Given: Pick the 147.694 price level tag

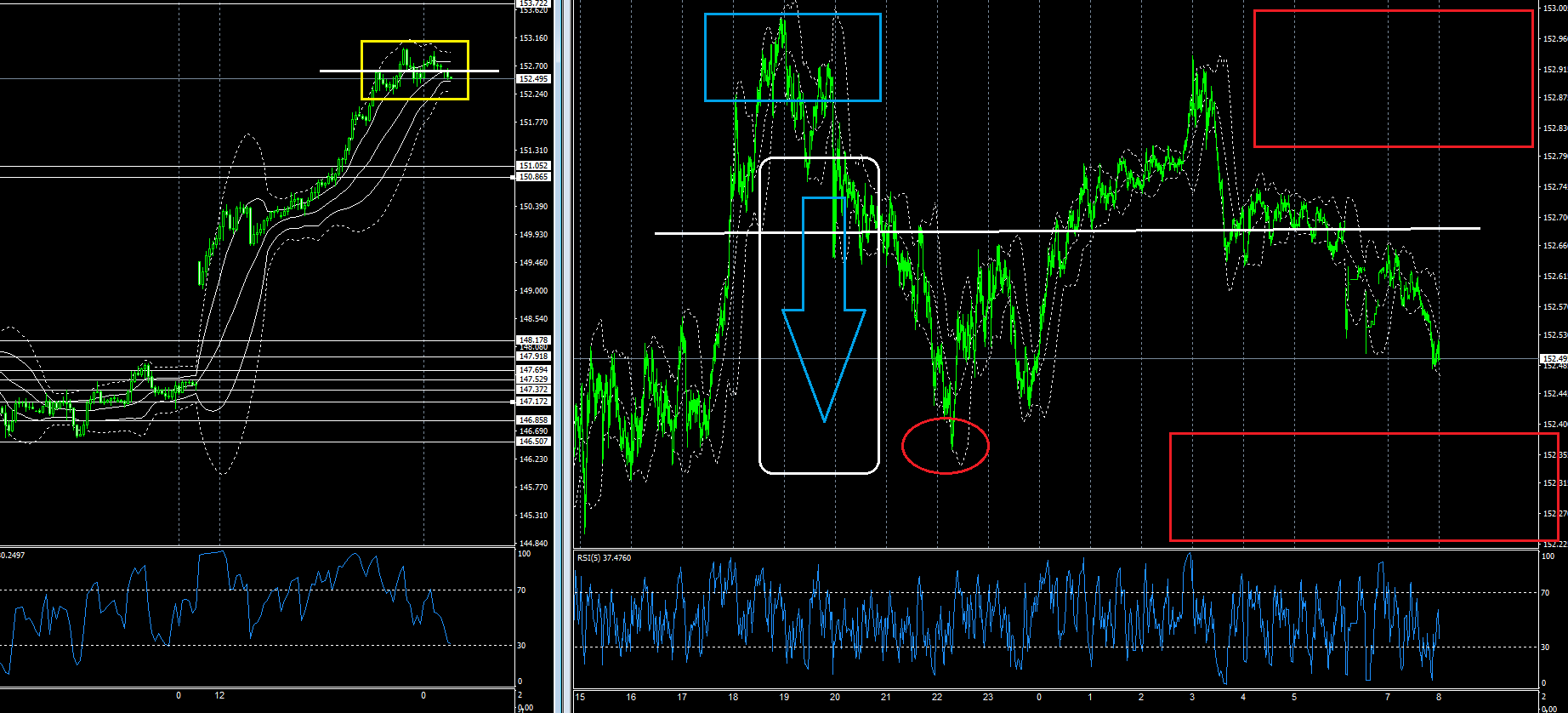Looking at the screenshot, I should 534,370.
